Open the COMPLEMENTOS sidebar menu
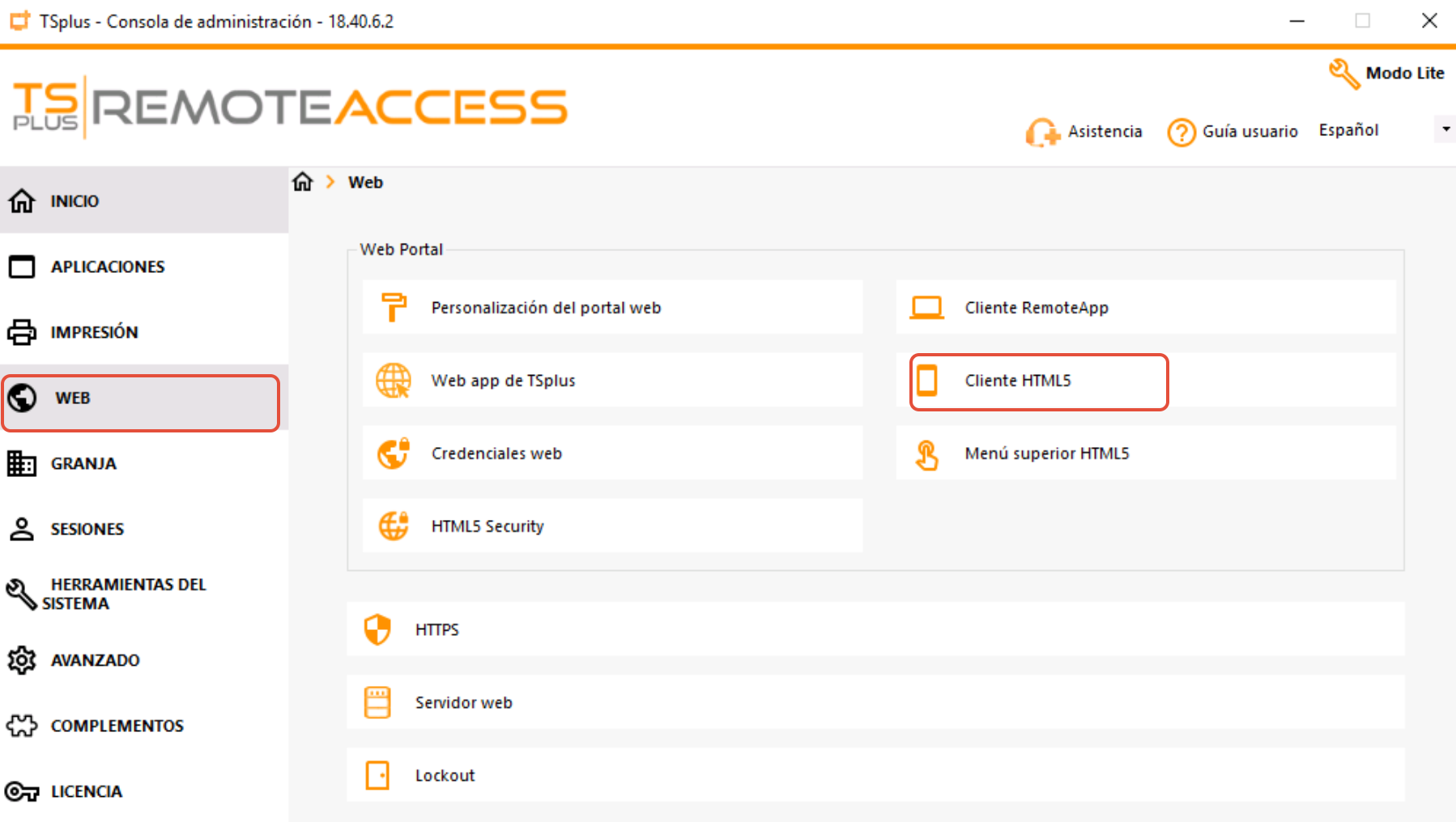This screenshot has width=1456, height=822. pyautogui.click(x=144, y=726)
